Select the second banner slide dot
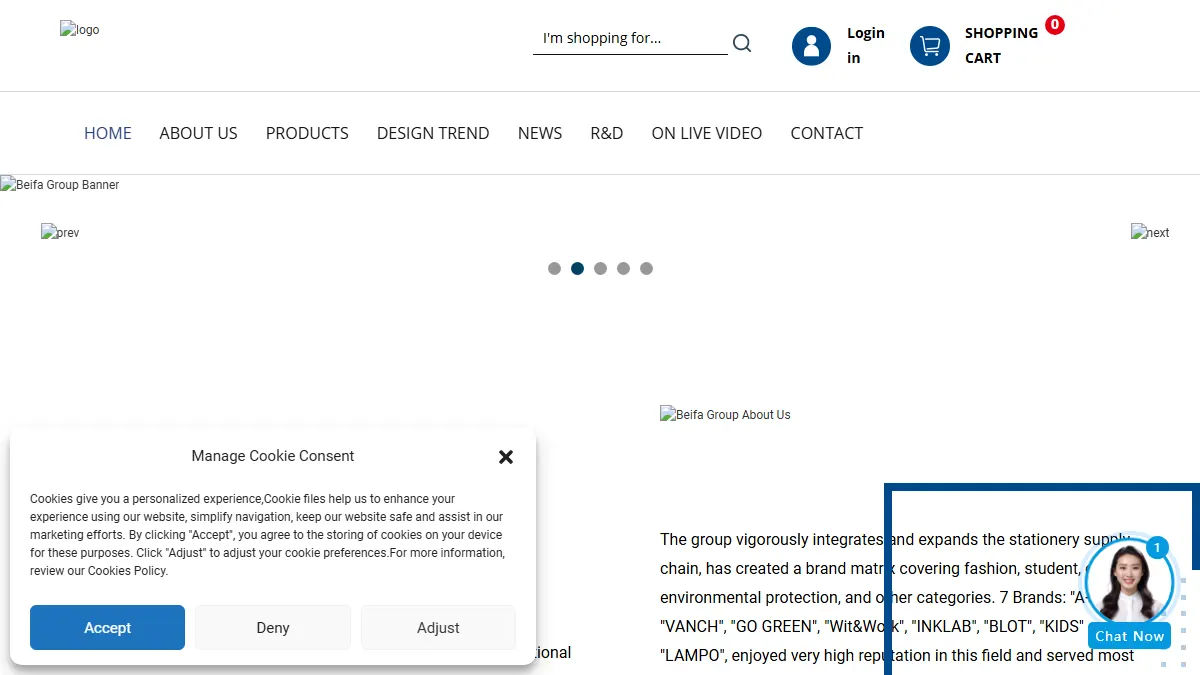The image size is (1200, 675). tap(577, 268)
